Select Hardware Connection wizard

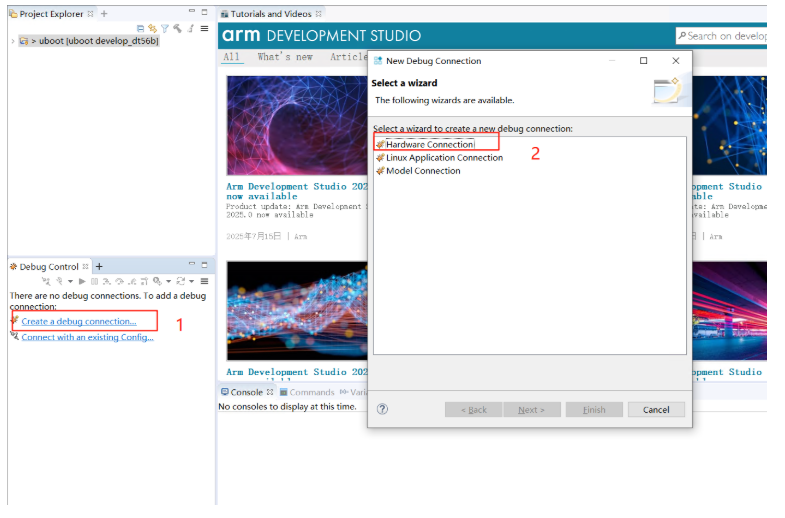click(x=429, y=145)
